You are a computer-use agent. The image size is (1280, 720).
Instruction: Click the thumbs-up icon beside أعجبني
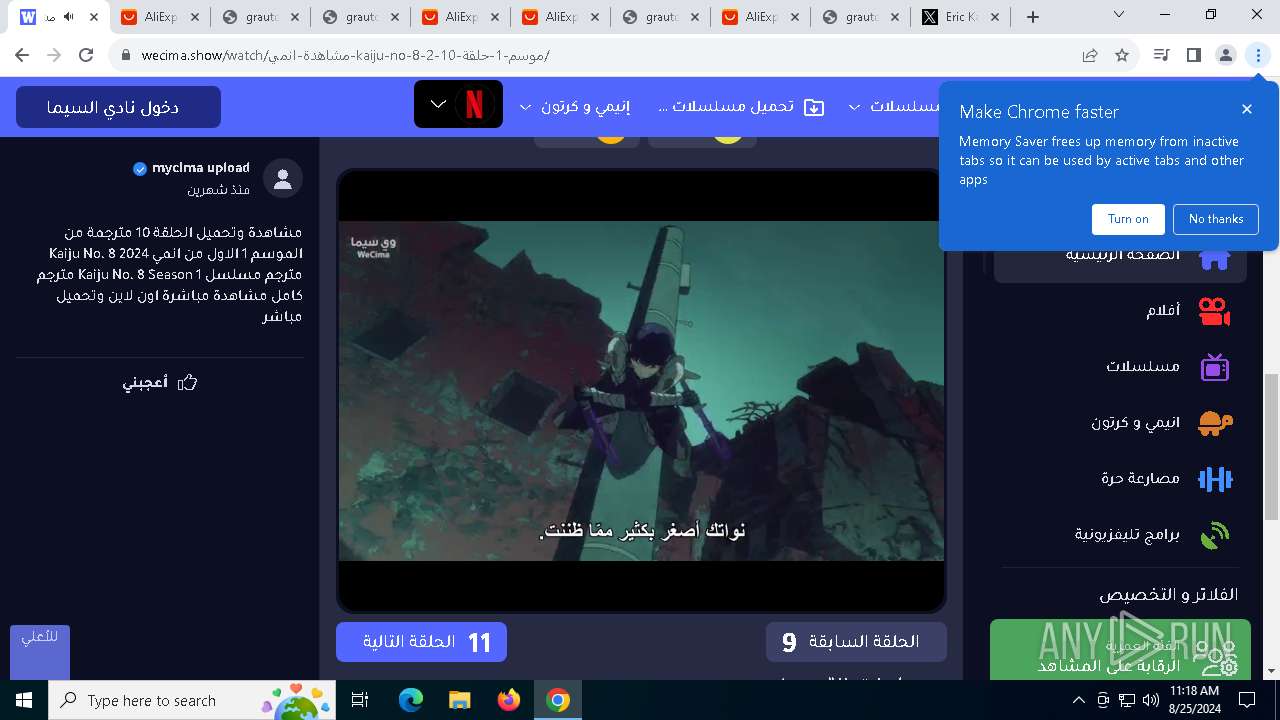click(187, 383)
